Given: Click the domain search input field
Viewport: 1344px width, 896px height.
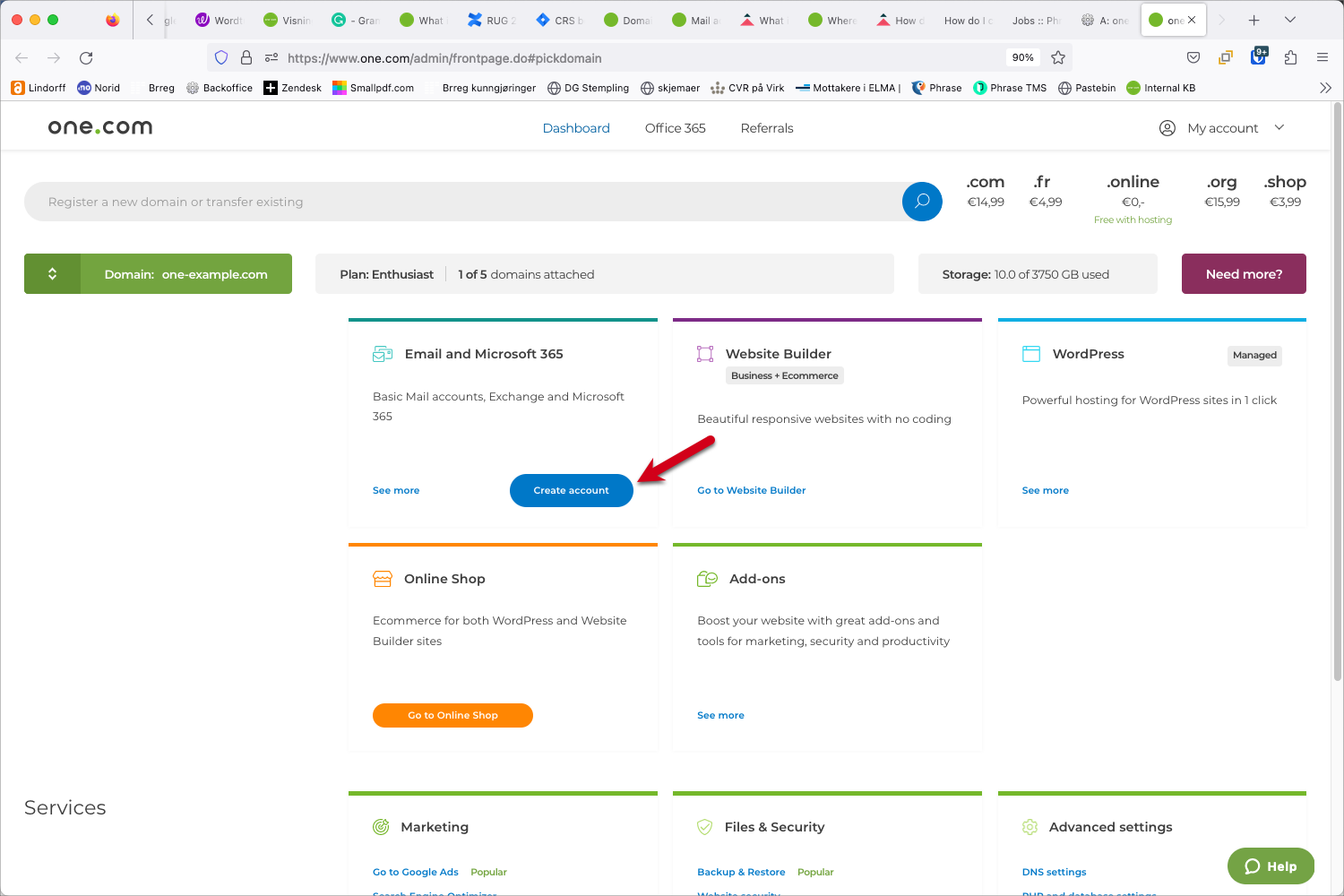Looking at the screenshot, I should point(463,202).
